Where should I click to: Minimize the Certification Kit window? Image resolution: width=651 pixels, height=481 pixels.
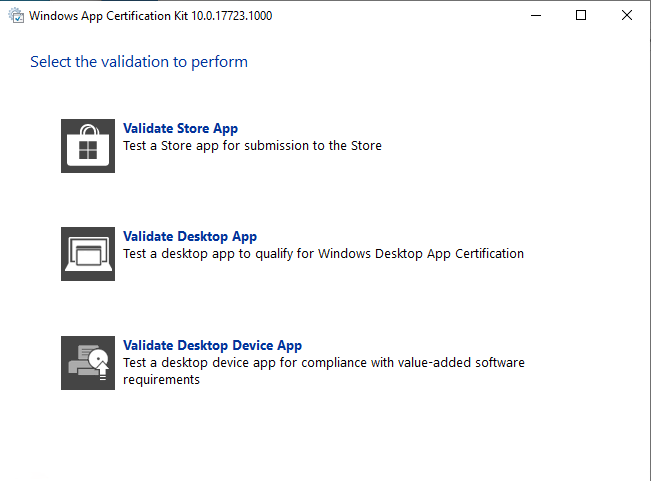click(536, 15)
